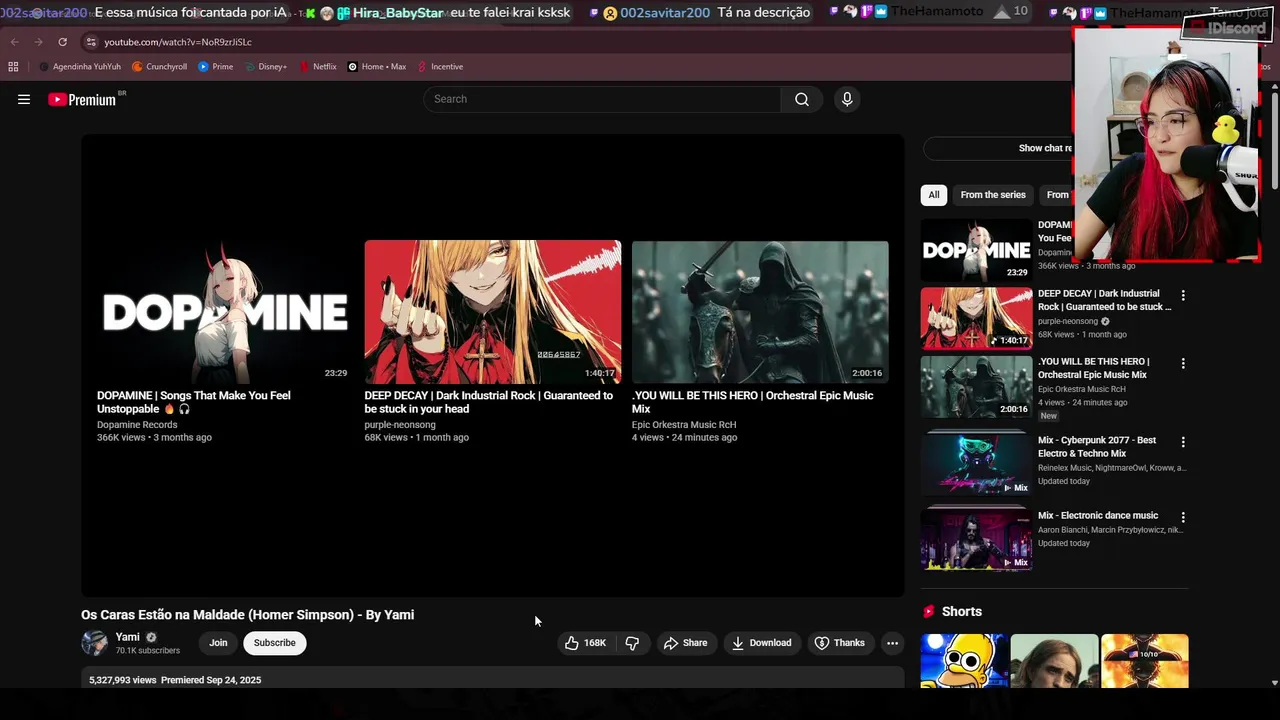Open options for Cyberpunk 2077 mix
This screenshot has height=720, width=1280.
[1183, 441]
